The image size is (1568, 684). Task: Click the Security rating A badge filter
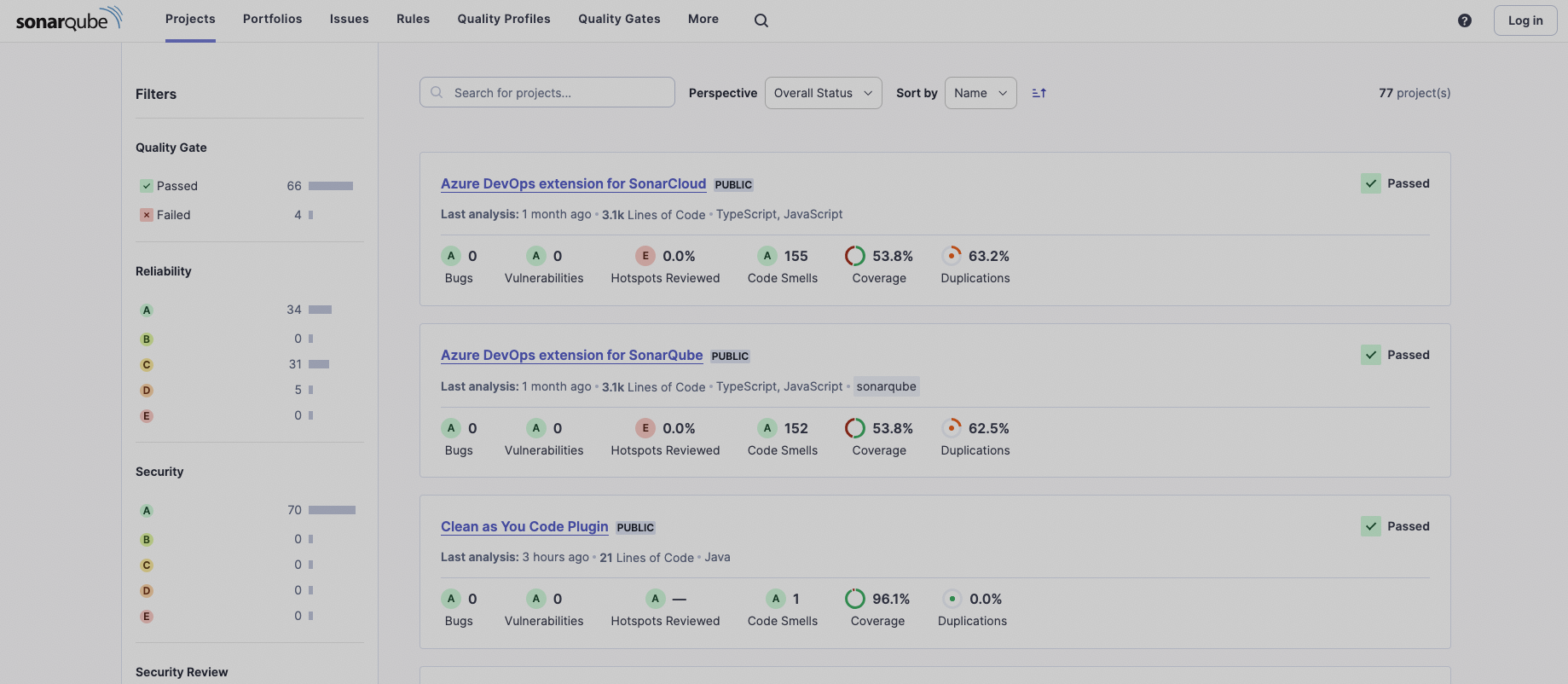click(x=147, y=511)
